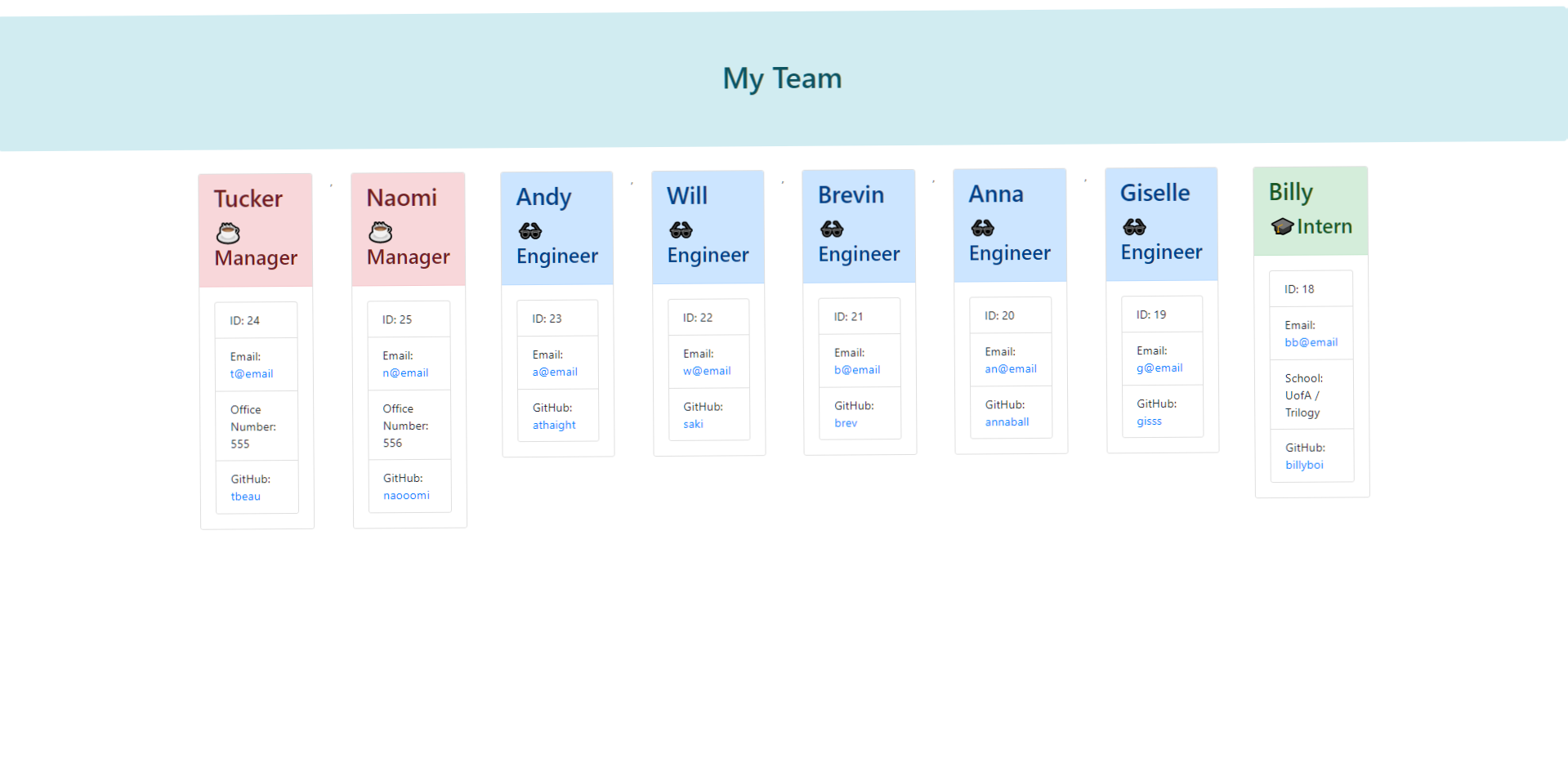
Task: Click the graduation cap icon on Billy's card
Action: pos(1281,226)
